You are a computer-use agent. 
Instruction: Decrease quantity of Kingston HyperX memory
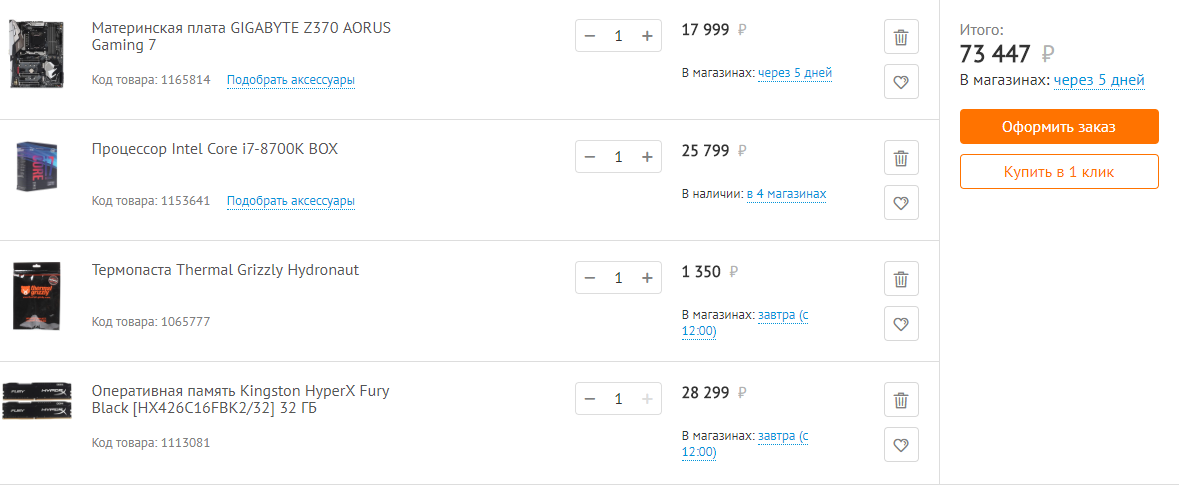(590, 399)
